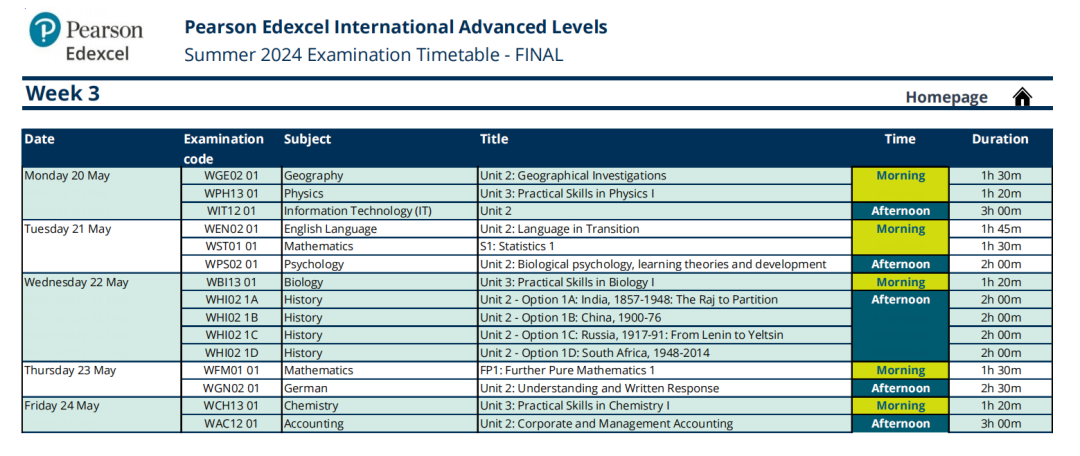This screenshot has width=1080, height=456.
Task: Select the Week 3 heading
Action: [63, 94]
